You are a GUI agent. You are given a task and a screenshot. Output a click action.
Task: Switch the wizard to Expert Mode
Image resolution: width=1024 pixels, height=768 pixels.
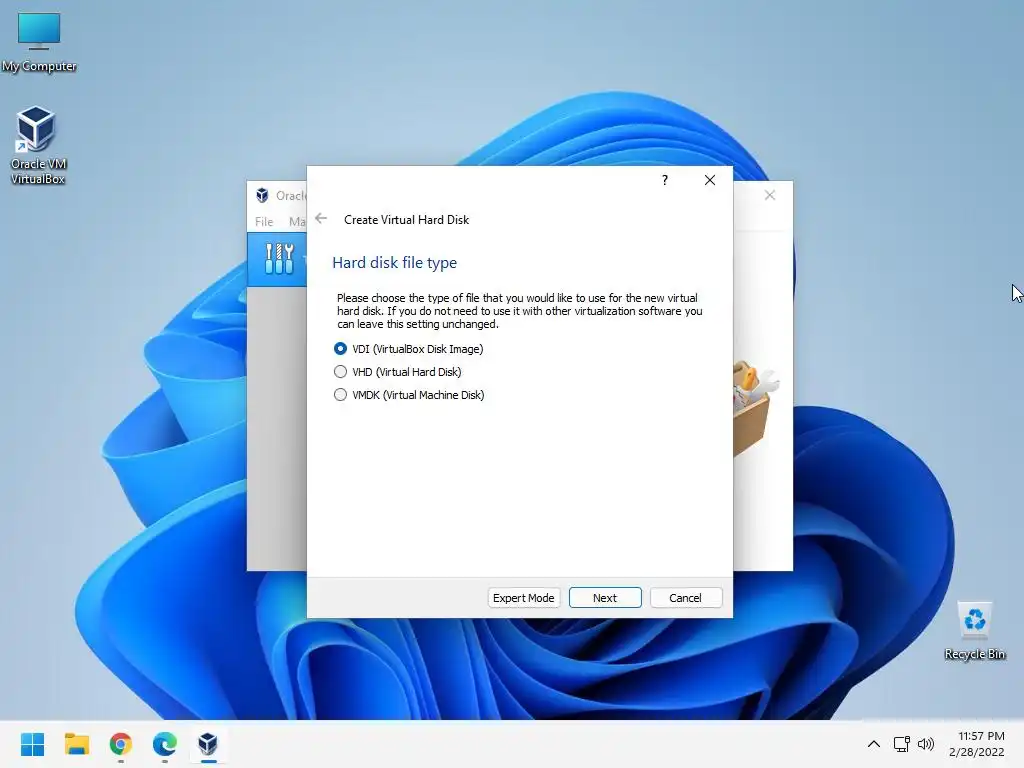523,598
